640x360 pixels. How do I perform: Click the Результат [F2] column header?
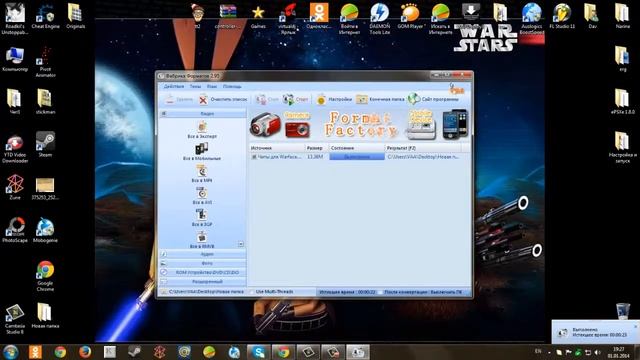click(423, 148)
